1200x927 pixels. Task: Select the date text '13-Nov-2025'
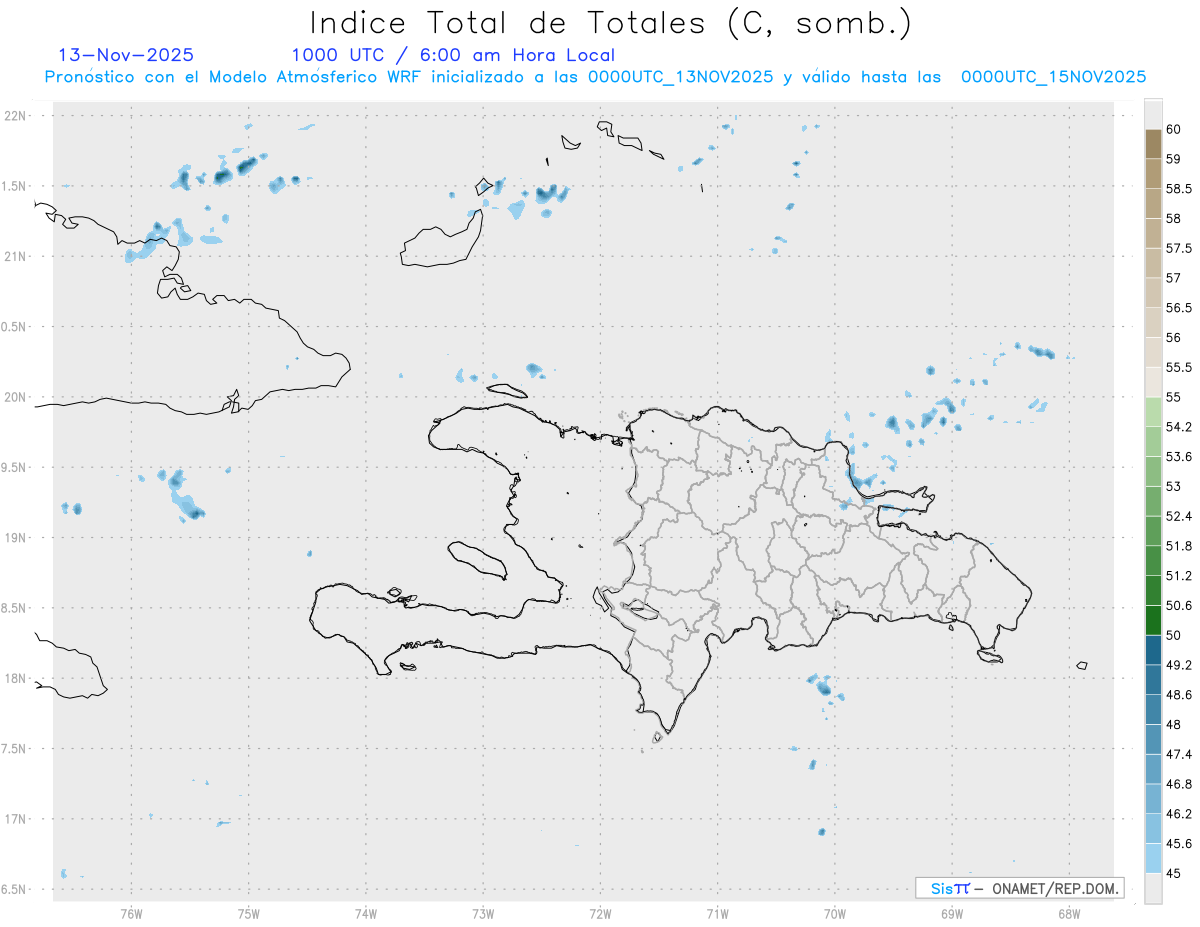(x=126, y=55)
